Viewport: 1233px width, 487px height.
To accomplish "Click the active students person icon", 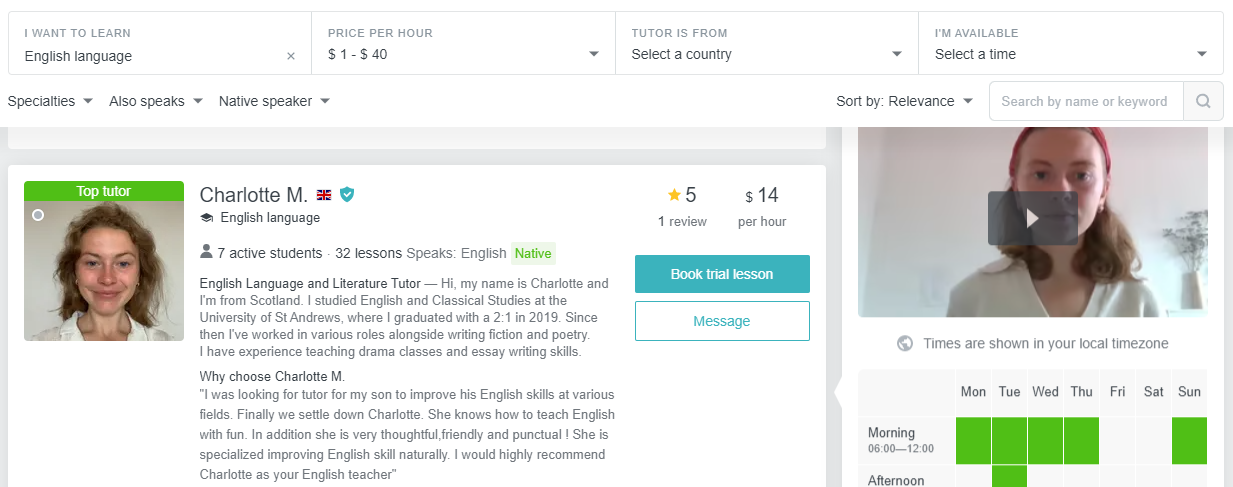I will pos(207,252).
